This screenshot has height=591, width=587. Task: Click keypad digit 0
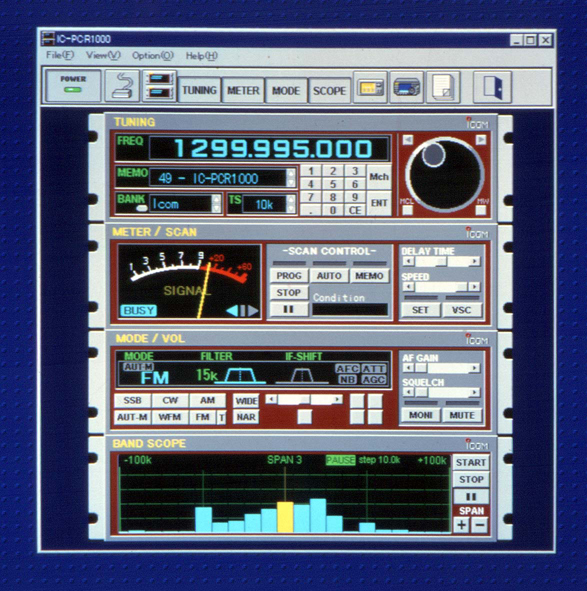pos(333,210)
